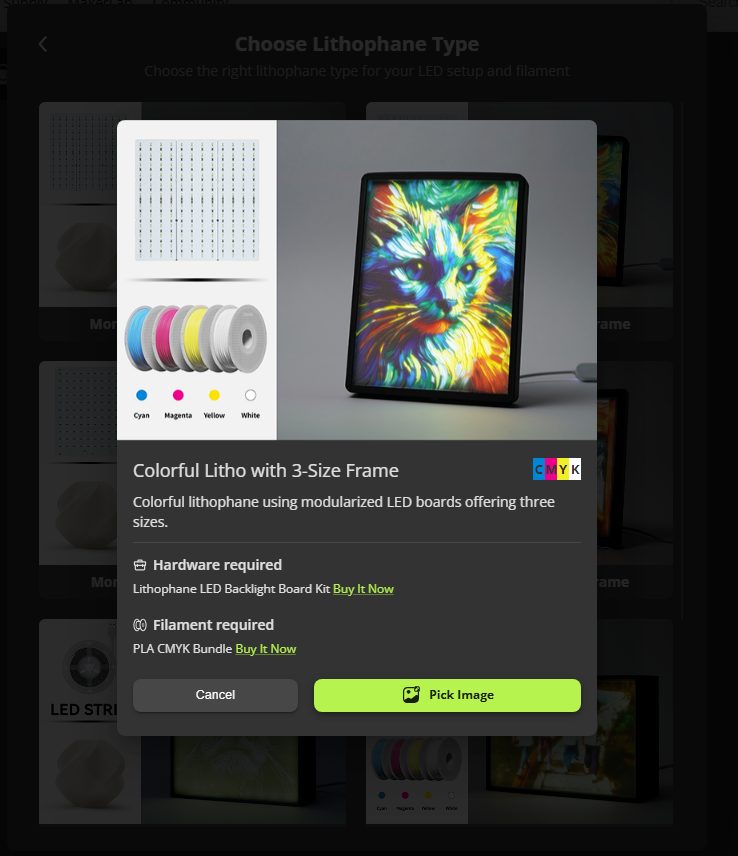
Task: Click the image icon on Pick Image
Action: [x=411, y=694]
